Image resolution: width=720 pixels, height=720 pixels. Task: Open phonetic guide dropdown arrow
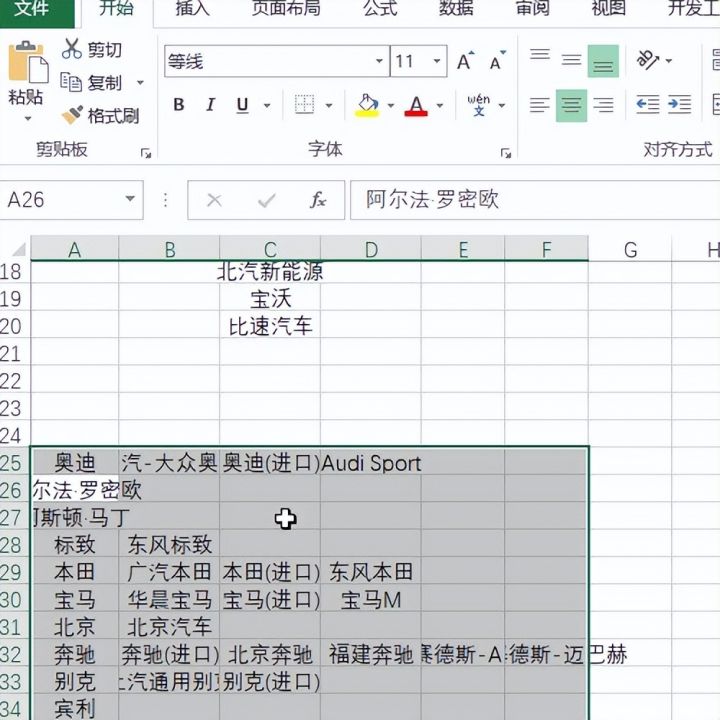tap(502, 106)
